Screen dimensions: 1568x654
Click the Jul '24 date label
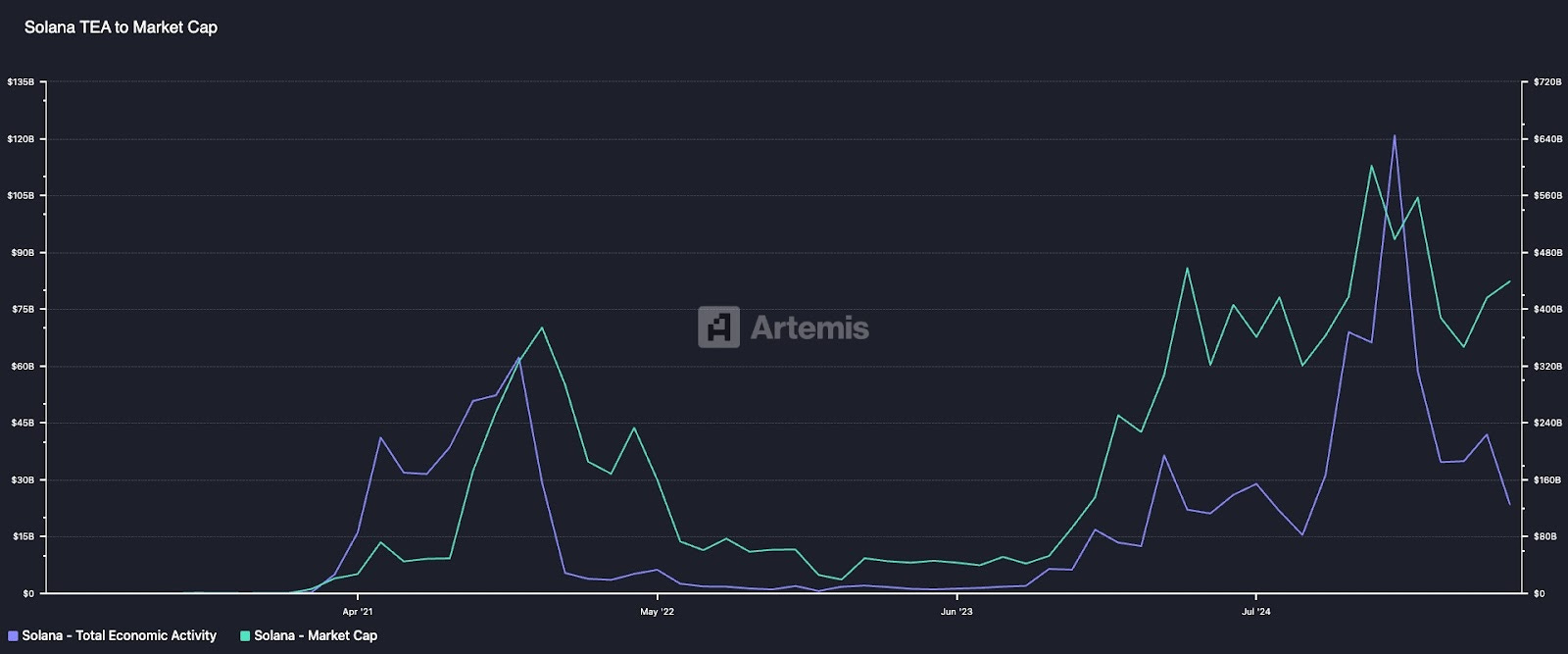(x=1255, y=612)
